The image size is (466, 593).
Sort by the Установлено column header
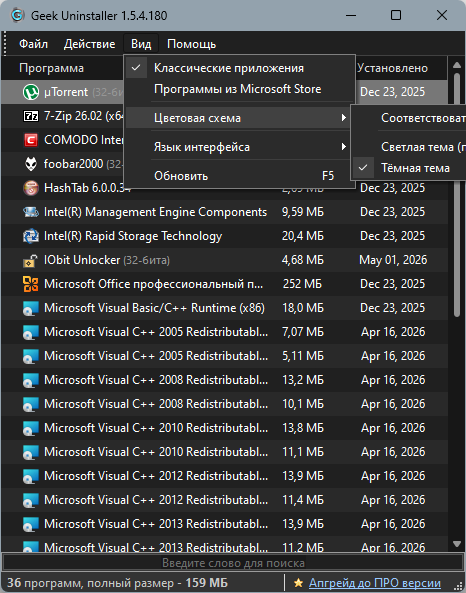[x=392, y=68]
